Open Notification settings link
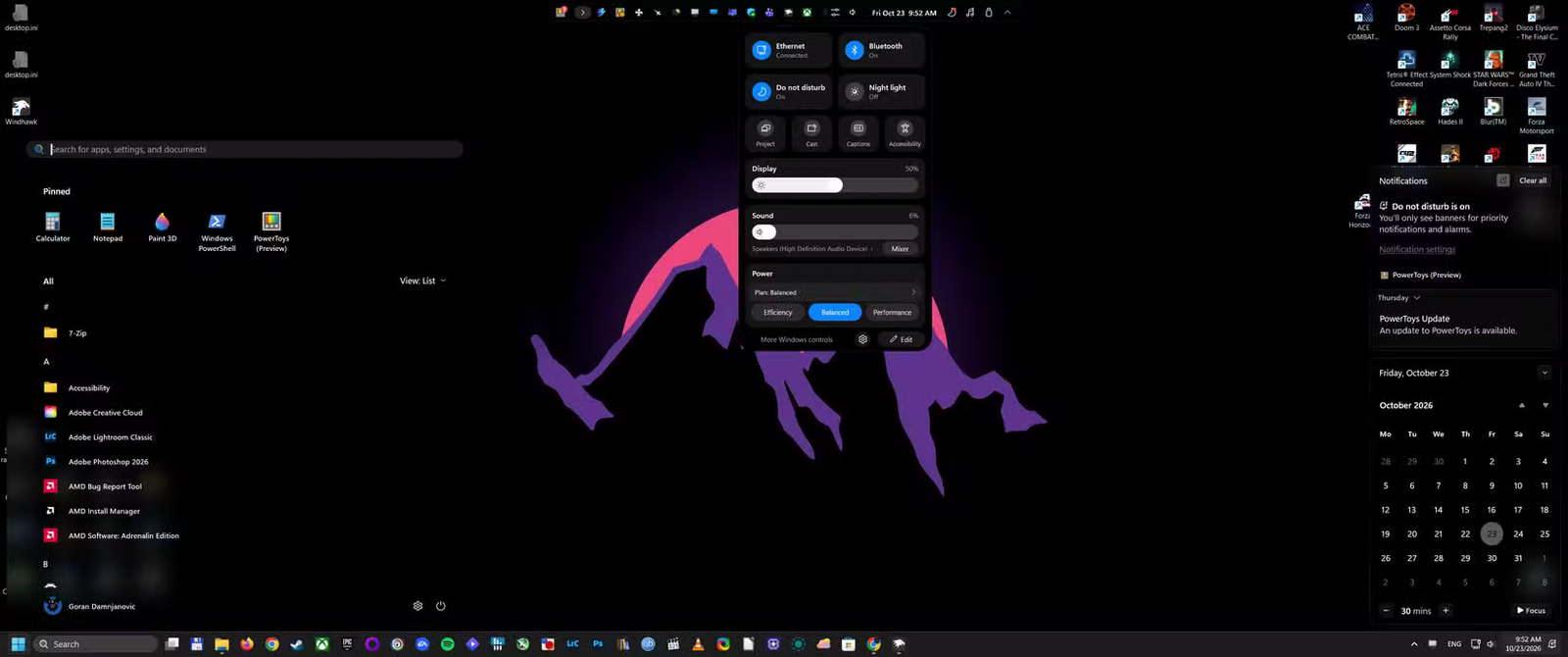 [x=1417, y=250]
